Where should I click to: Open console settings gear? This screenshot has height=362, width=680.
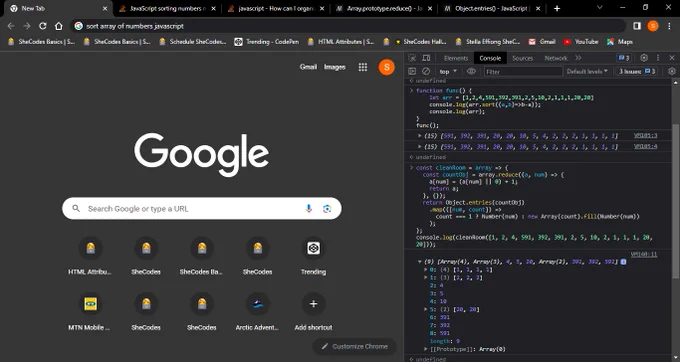[x=672, y=72]
